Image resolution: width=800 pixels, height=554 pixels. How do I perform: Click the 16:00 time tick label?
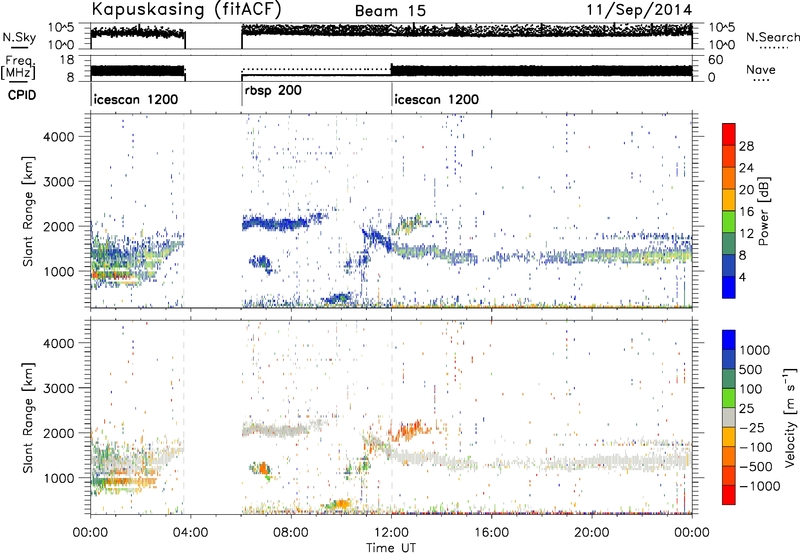491,533
